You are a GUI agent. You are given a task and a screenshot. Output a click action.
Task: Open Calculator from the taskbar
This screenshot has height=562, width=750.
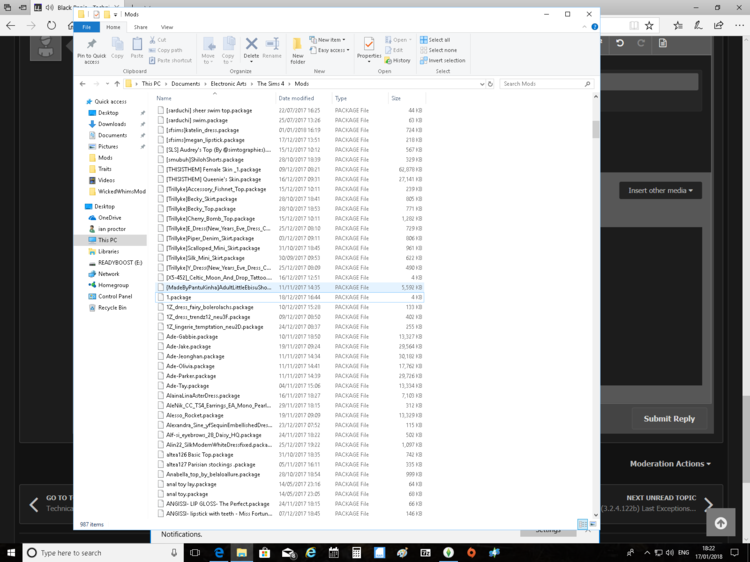(x=356, y=552)
